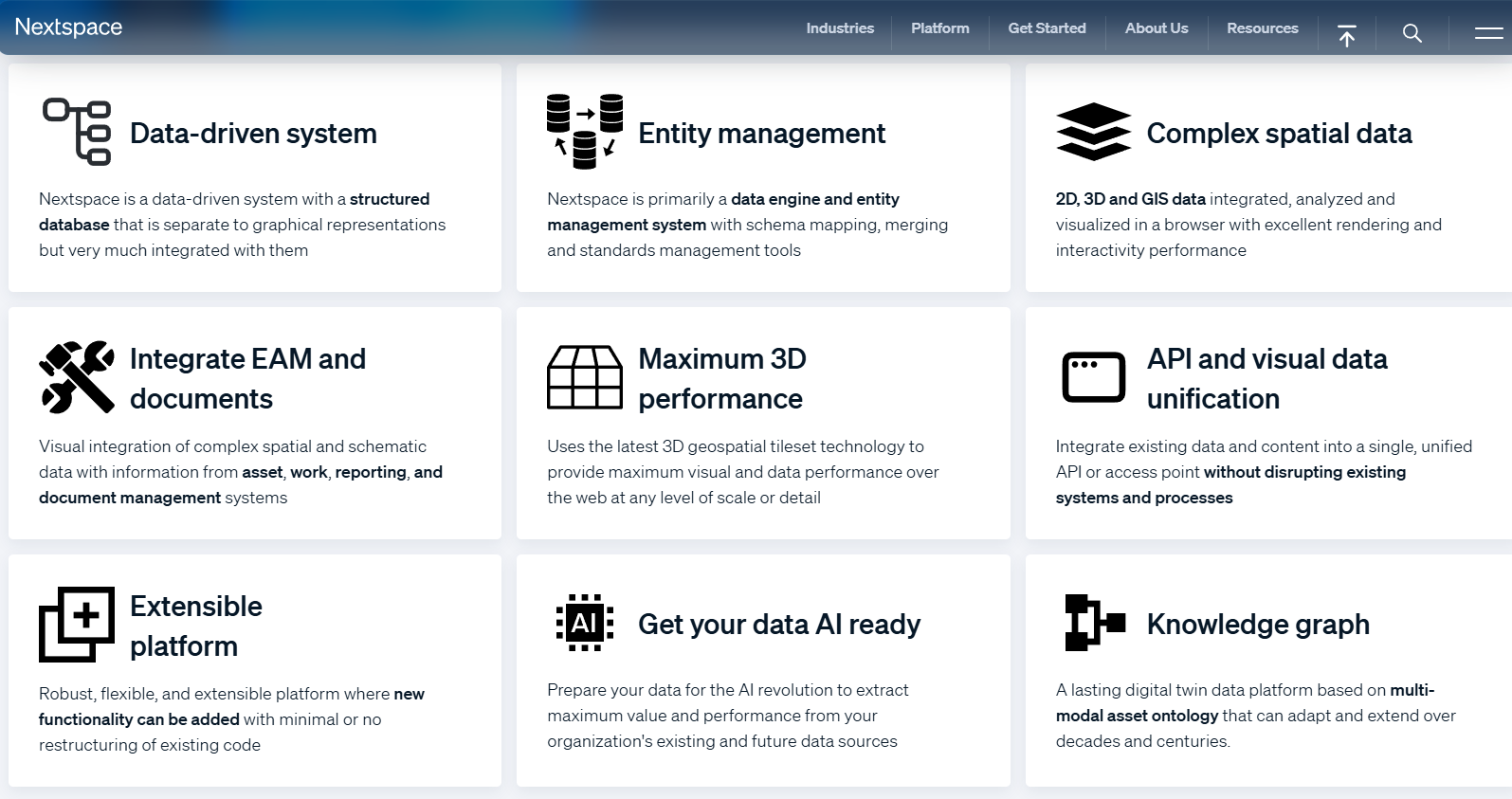Click the AI chip icon
Screen dimensions: 1512x799
(585, 623)
